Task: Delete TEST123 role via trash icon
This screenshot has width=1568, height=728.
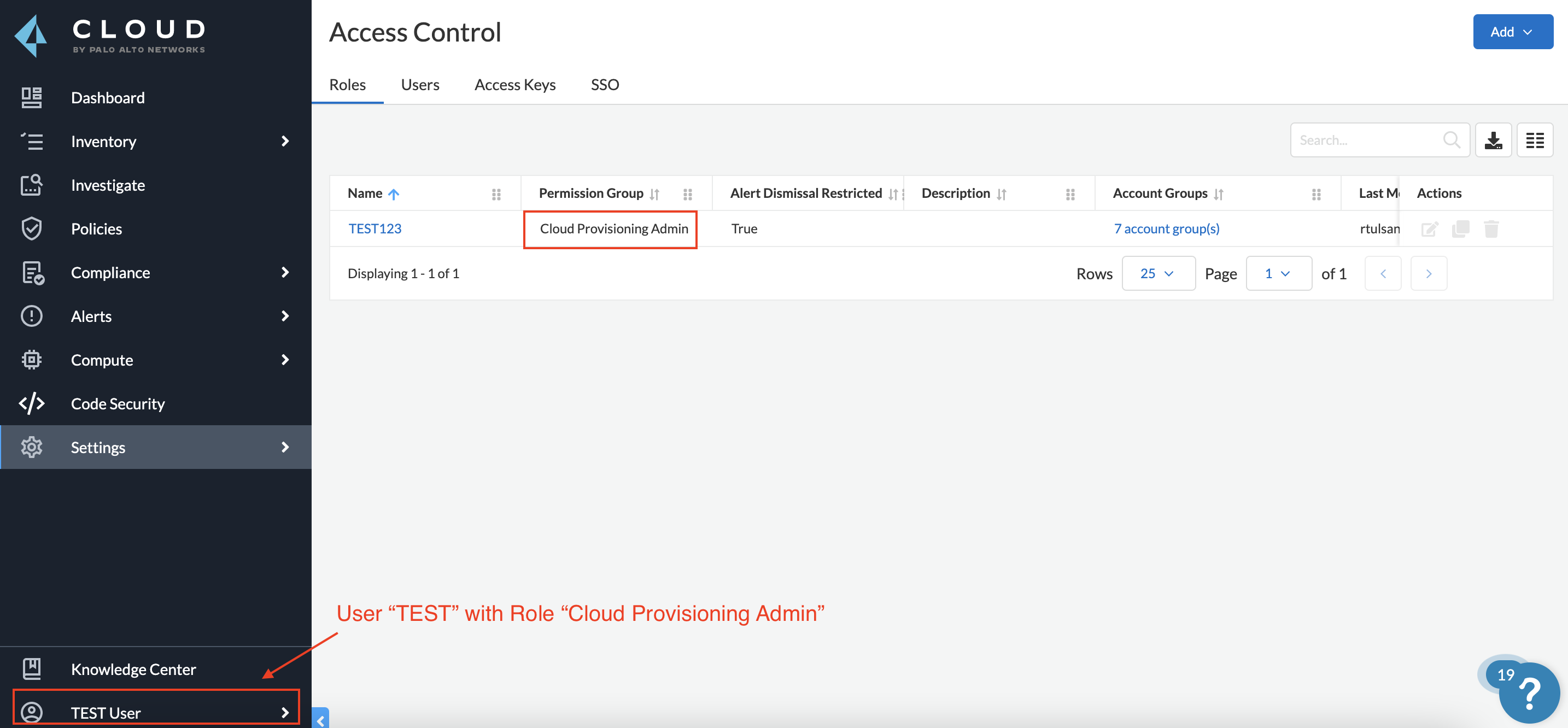Action: tap(1491, 229)
